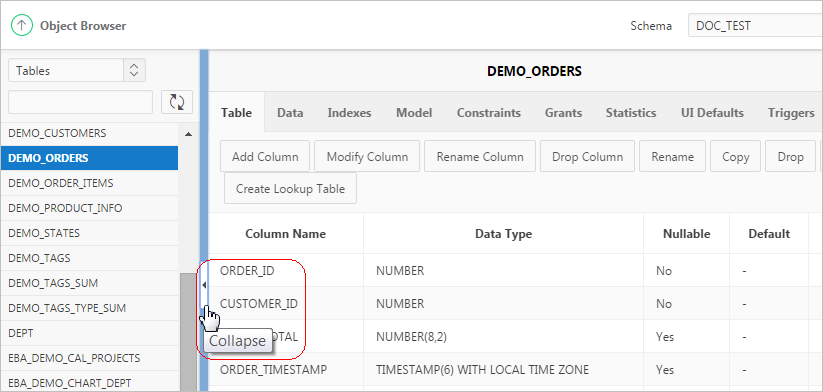
Task: Click the object search input field
Action: [80, 102]
